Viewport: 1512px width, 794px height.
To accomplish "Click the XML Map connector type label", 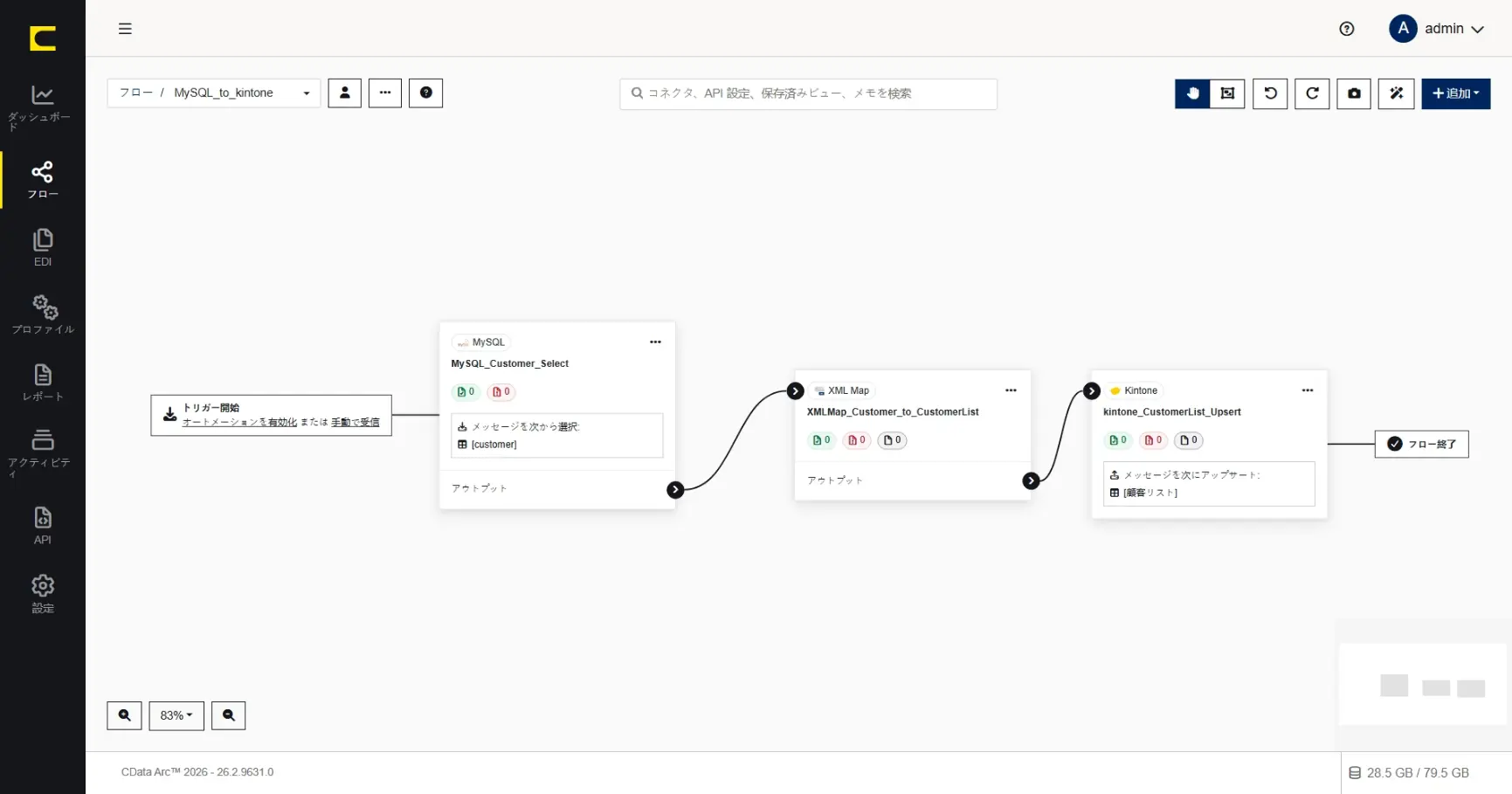I will 842,390.
